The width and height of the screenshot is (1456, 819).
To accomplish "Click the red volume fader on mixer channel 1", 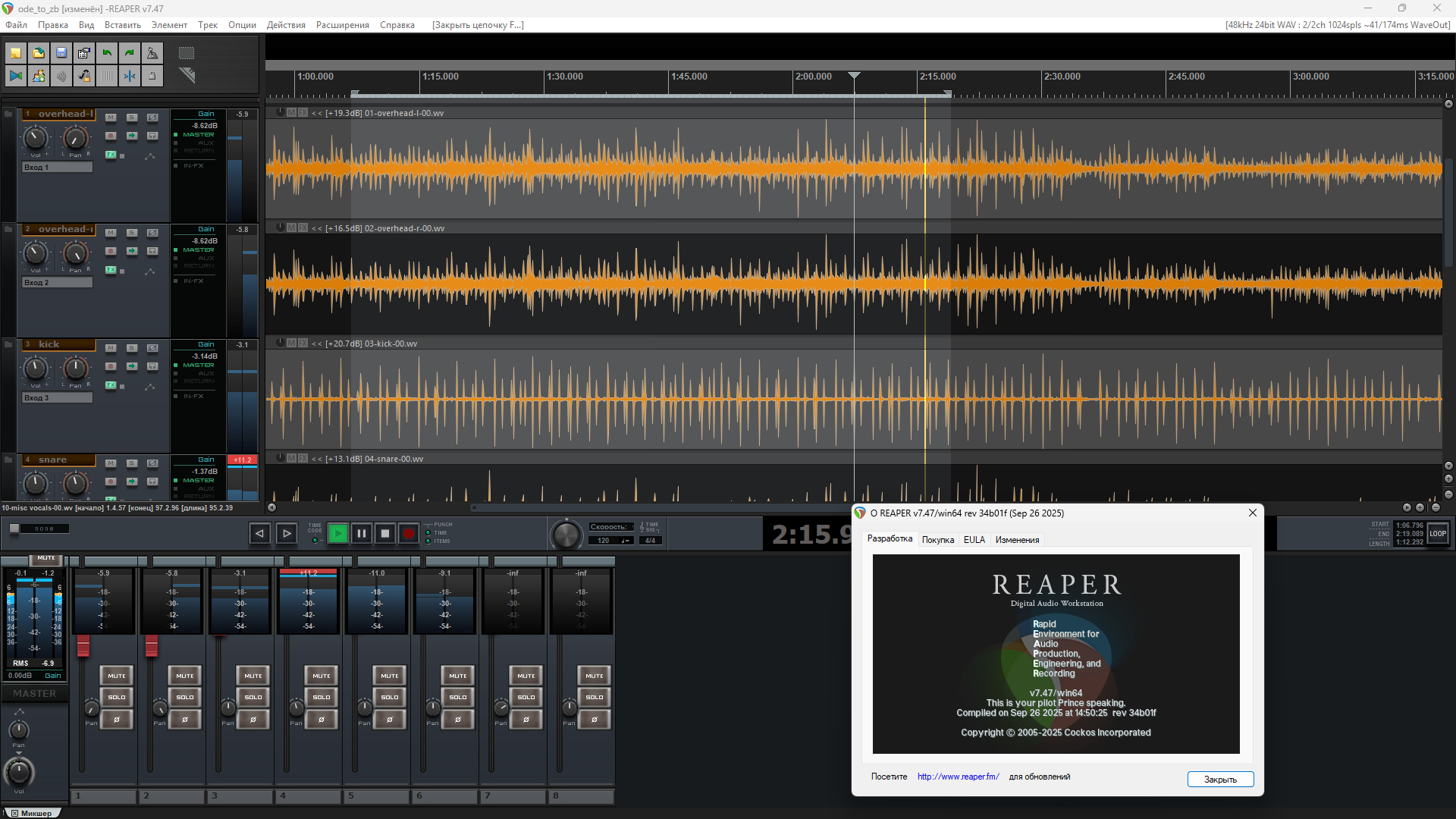I will click(83, 646).
